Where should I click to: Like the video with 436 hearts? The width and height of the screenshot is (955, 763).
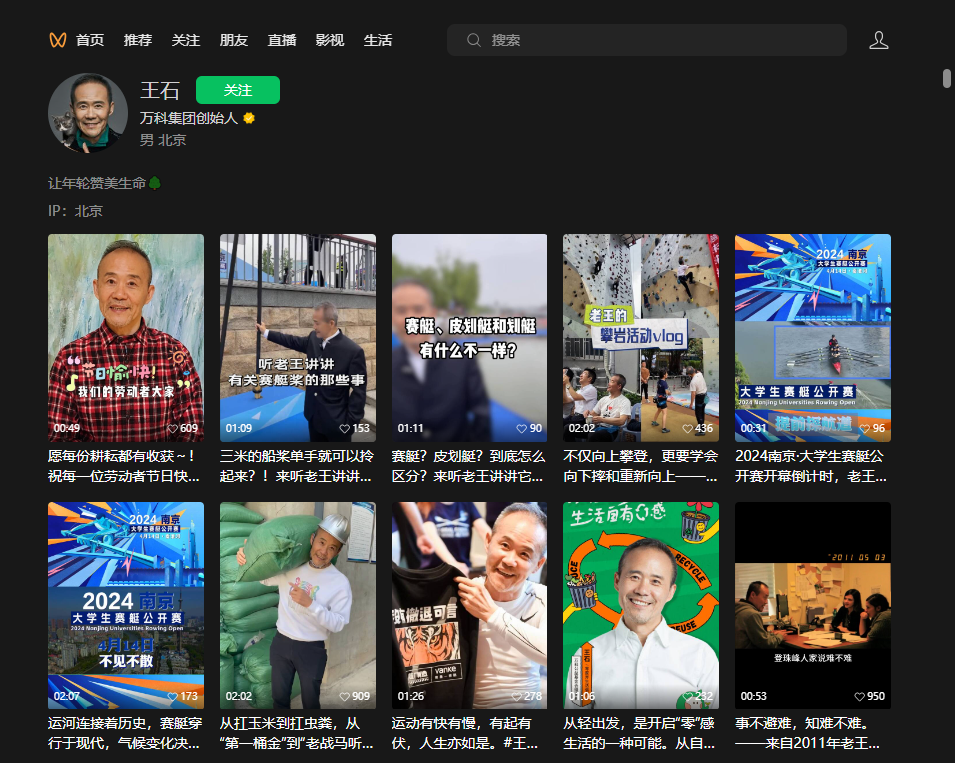tap(688, 429)
